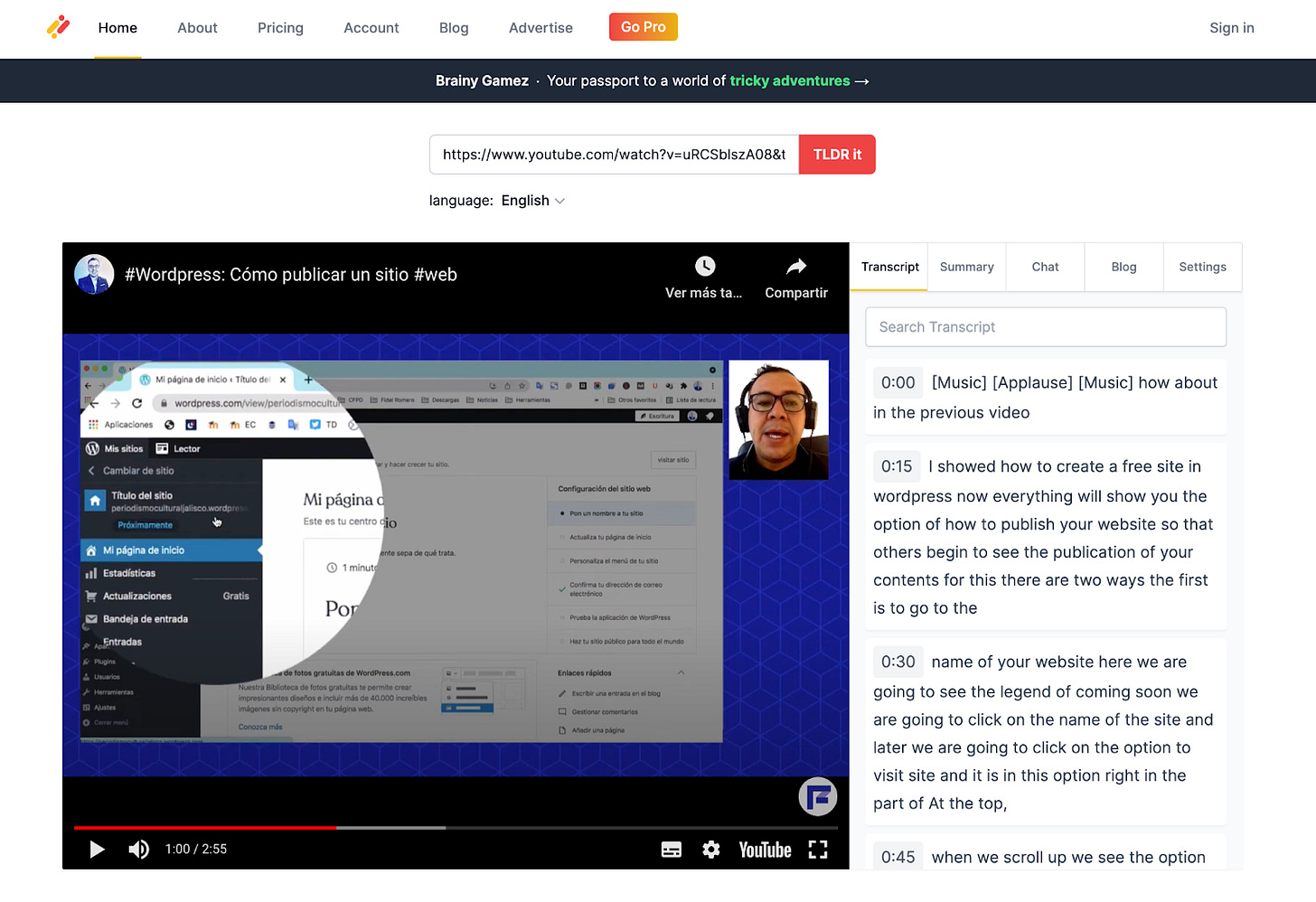Click the presenter webcam in video
The image size is (1316, 902).
[778, 420]
